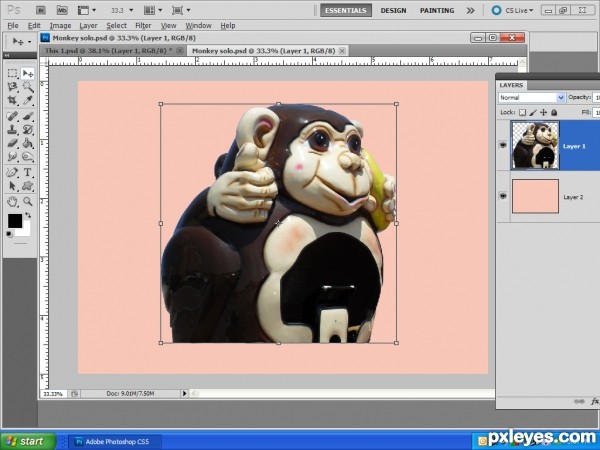Open the Filter menu
600x450 pixels.
[x=143, y=26]
